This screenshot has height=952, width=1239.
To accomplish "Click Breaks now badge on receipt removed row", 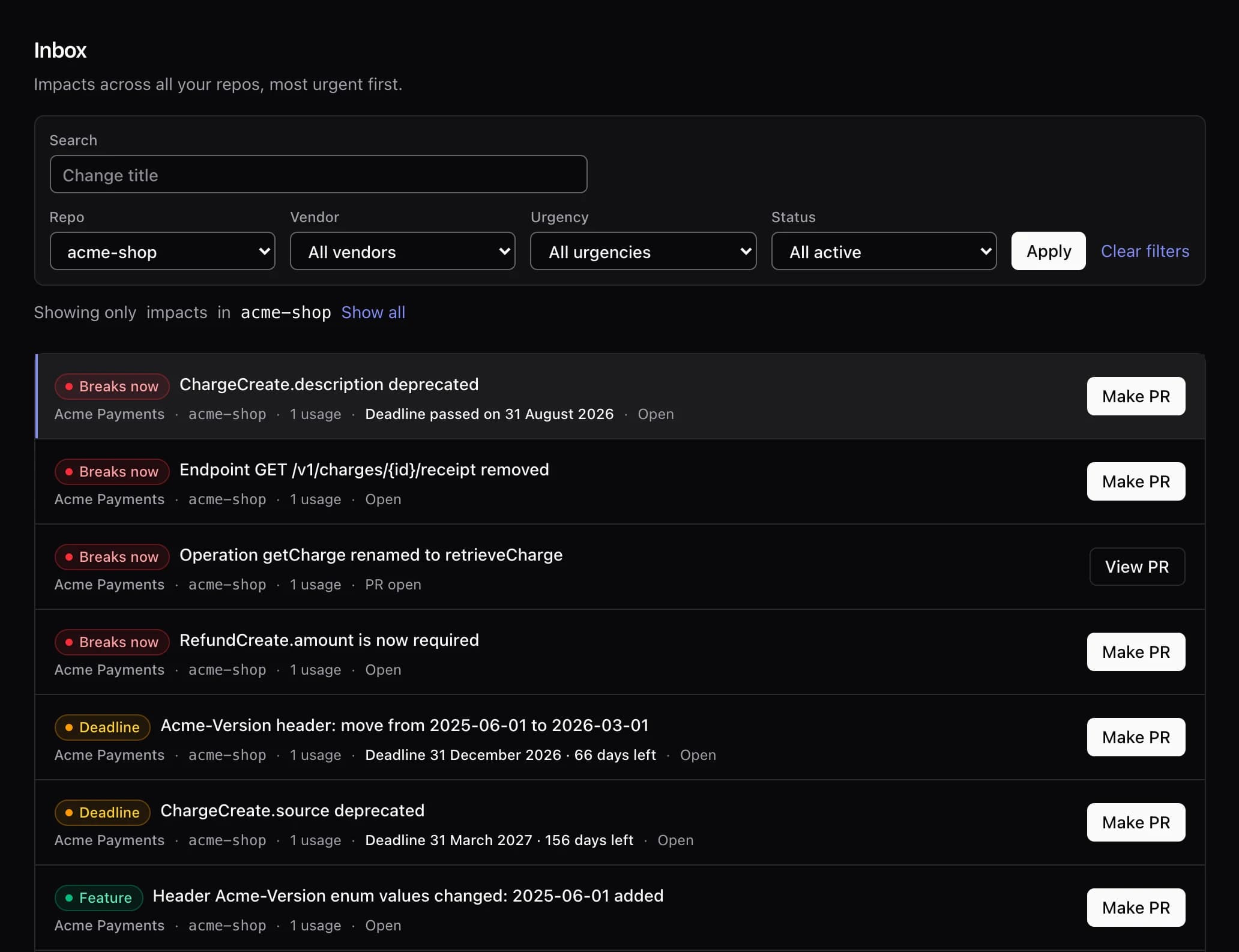I will (x=112, y=472).
